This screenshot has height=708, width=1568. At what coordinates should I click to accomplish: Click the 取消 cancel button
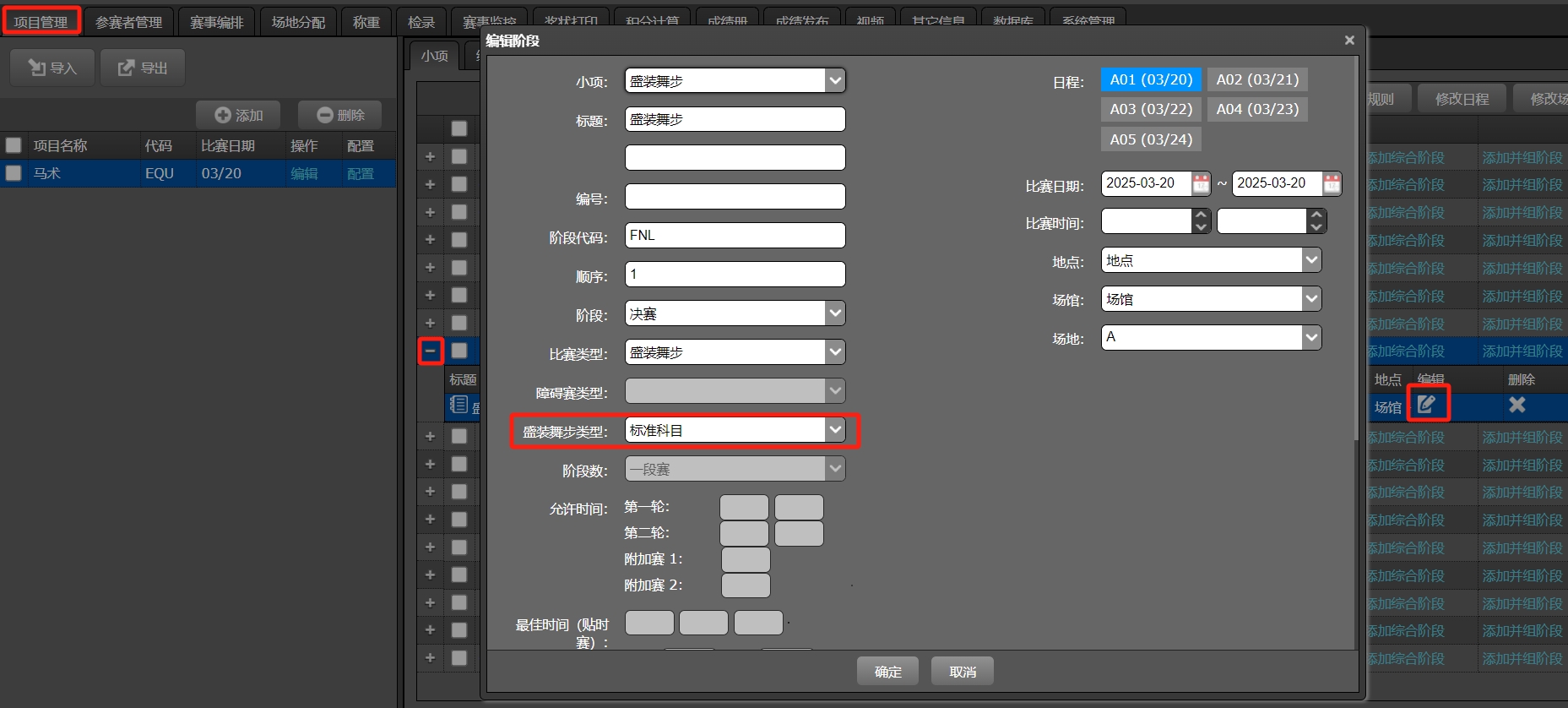(x=962, y=672)
